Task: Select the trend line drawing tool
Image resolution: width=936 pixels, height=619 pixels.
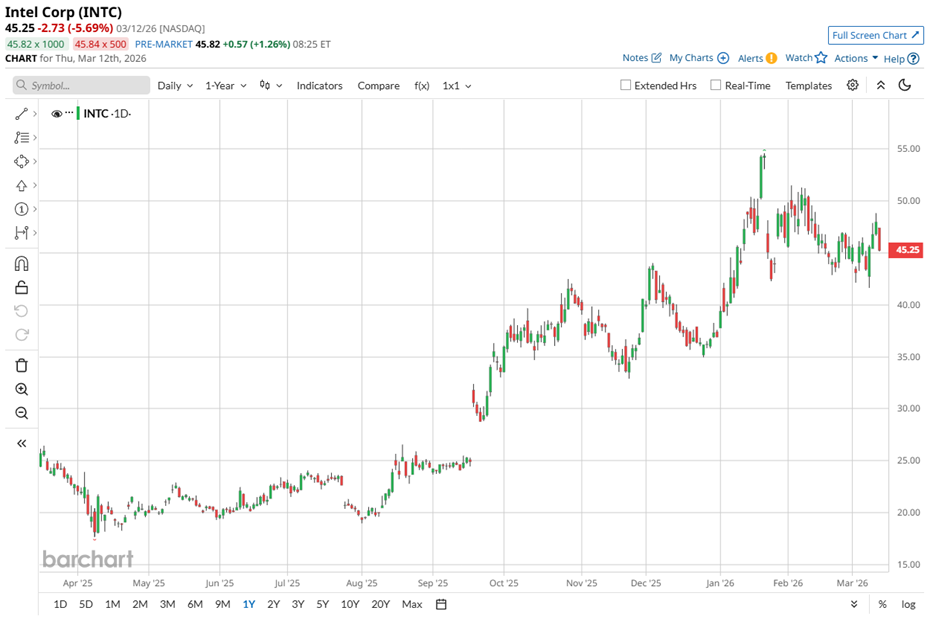Action: (x=21, y=113)
